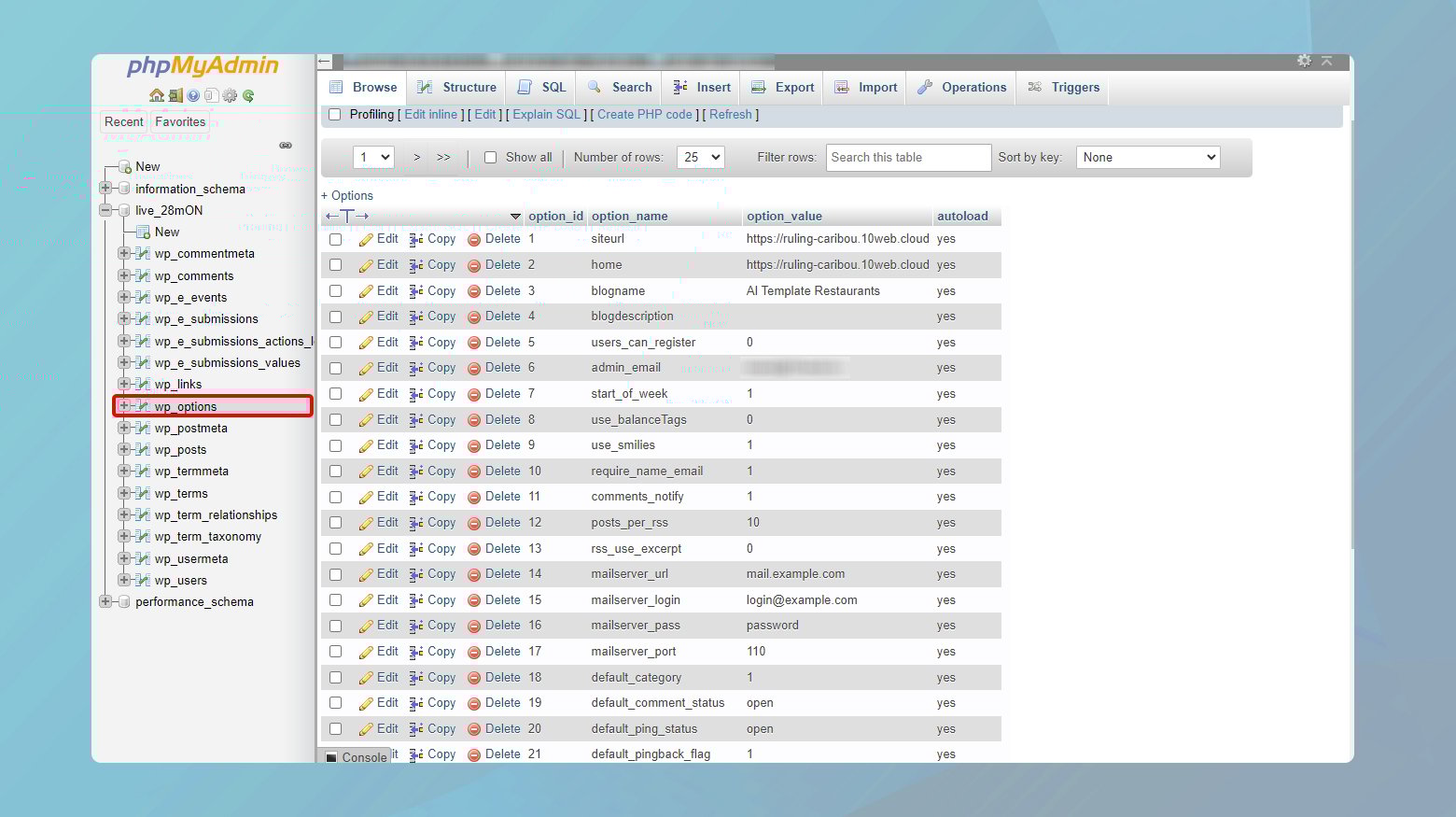Select the checkbox for the home row
This screenshot has width=1456, height=817.
coord(335,265)
